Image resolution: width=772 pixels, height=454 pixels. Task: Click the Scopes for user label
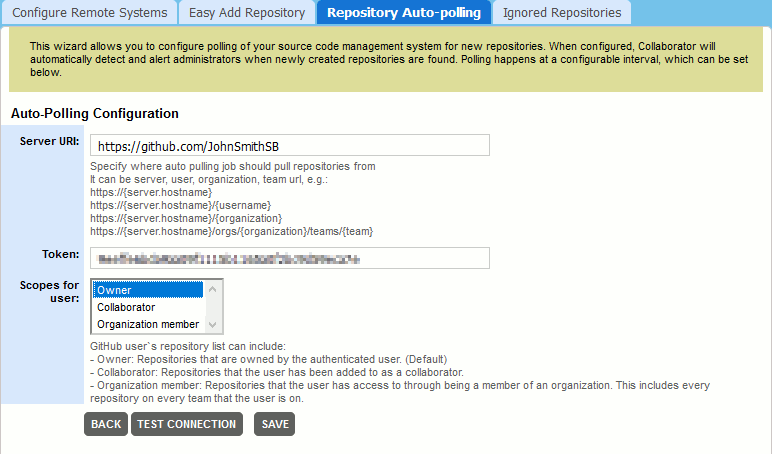tap(50, 291)
